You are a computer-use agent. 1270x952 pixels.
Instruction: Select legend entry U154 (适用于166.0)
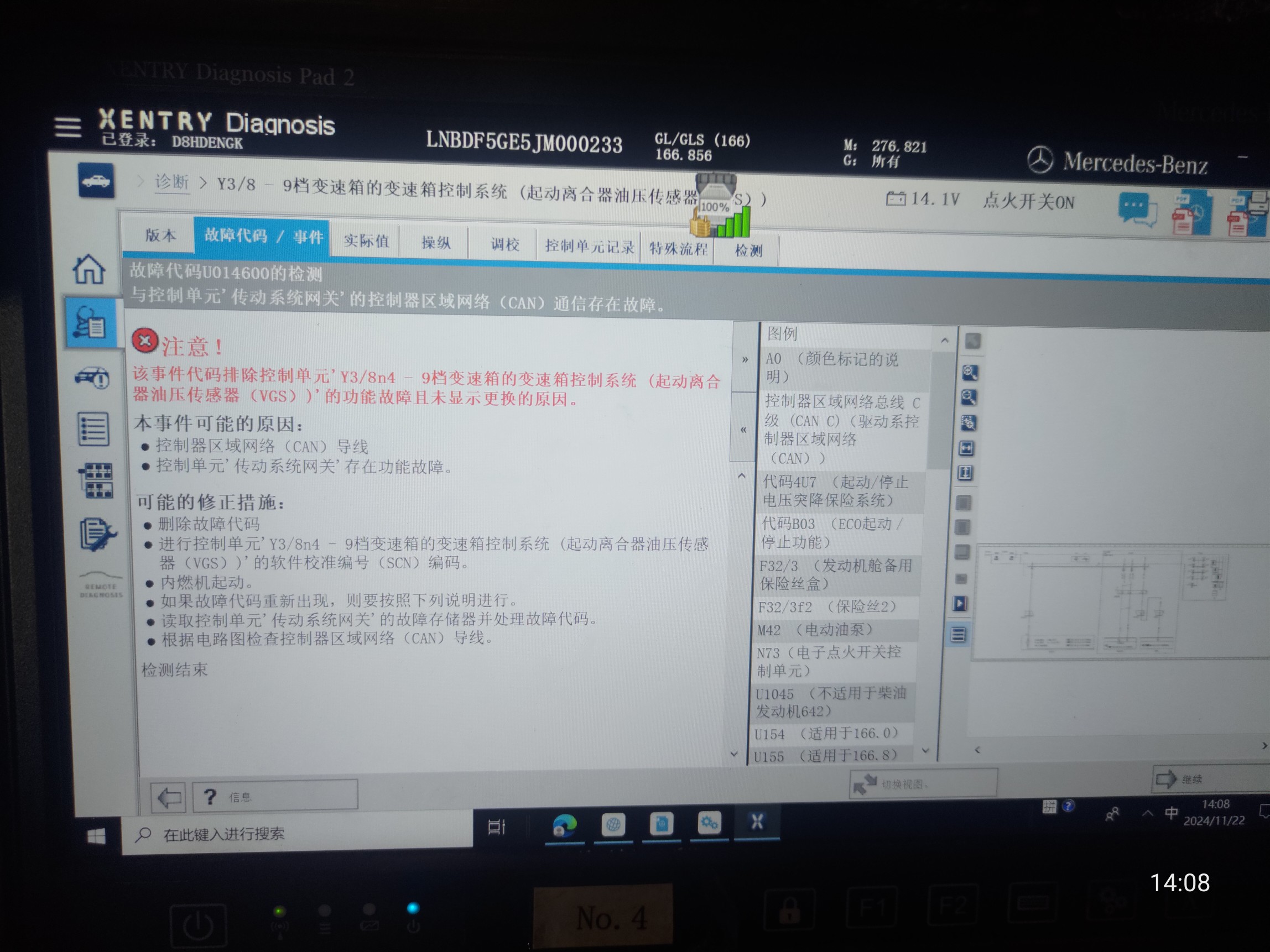click(x=831, y=734)
